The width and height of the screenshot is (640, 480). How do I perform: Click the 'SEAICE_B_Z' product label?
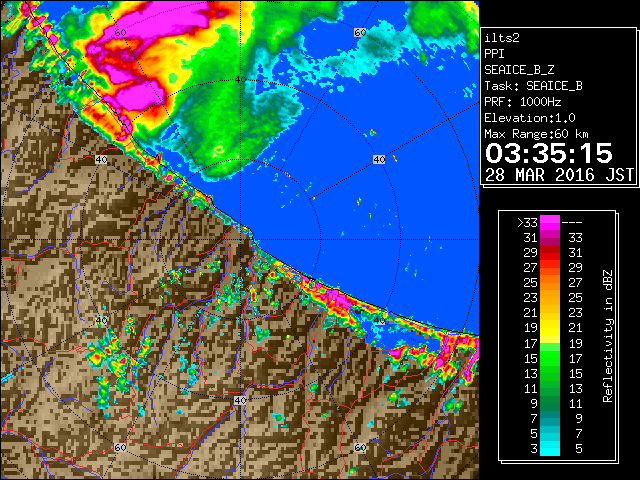pos(519,70)
